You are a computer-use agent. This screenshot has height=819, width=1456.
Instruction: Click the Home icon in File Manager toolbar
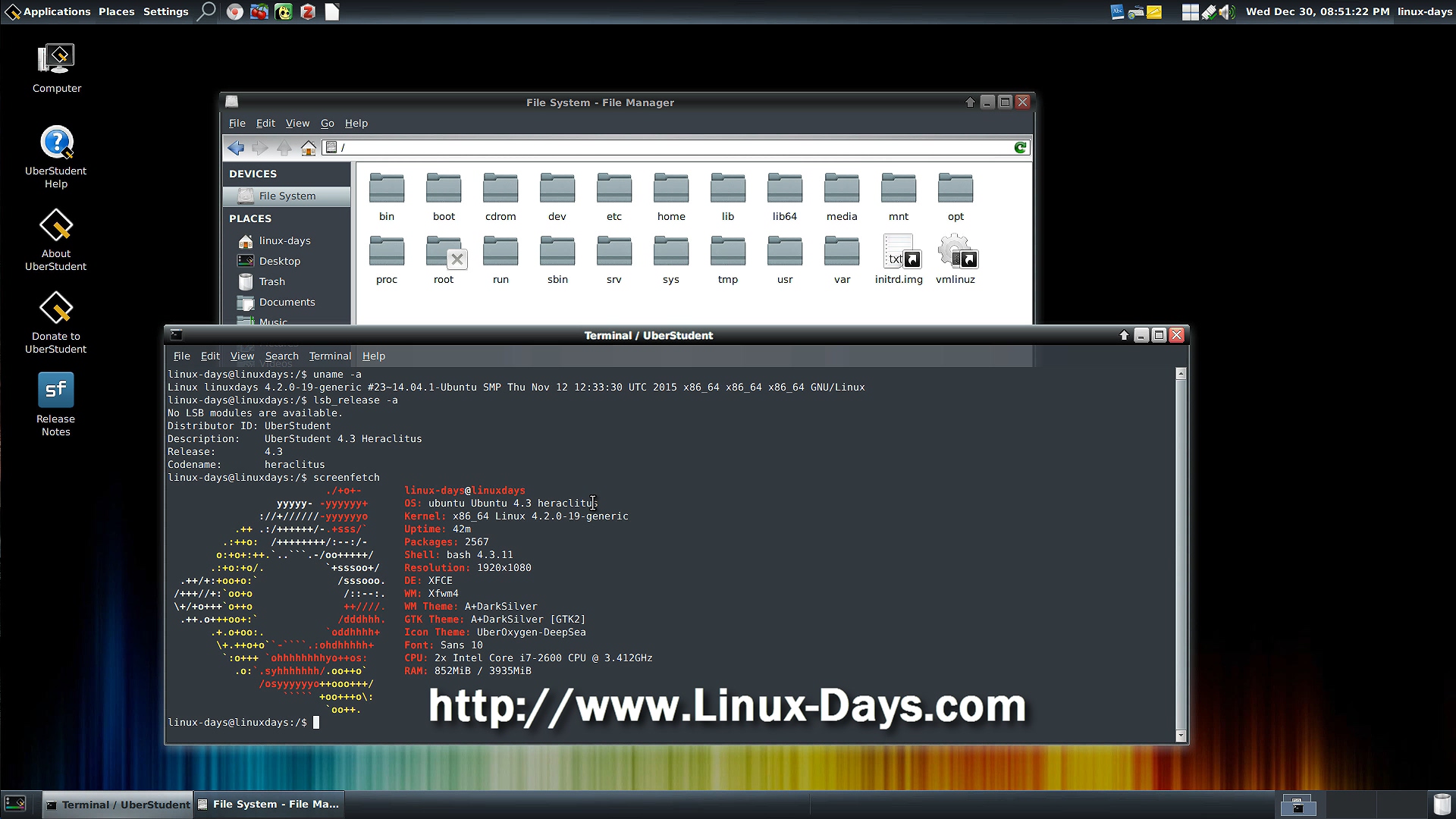point(309,148)
